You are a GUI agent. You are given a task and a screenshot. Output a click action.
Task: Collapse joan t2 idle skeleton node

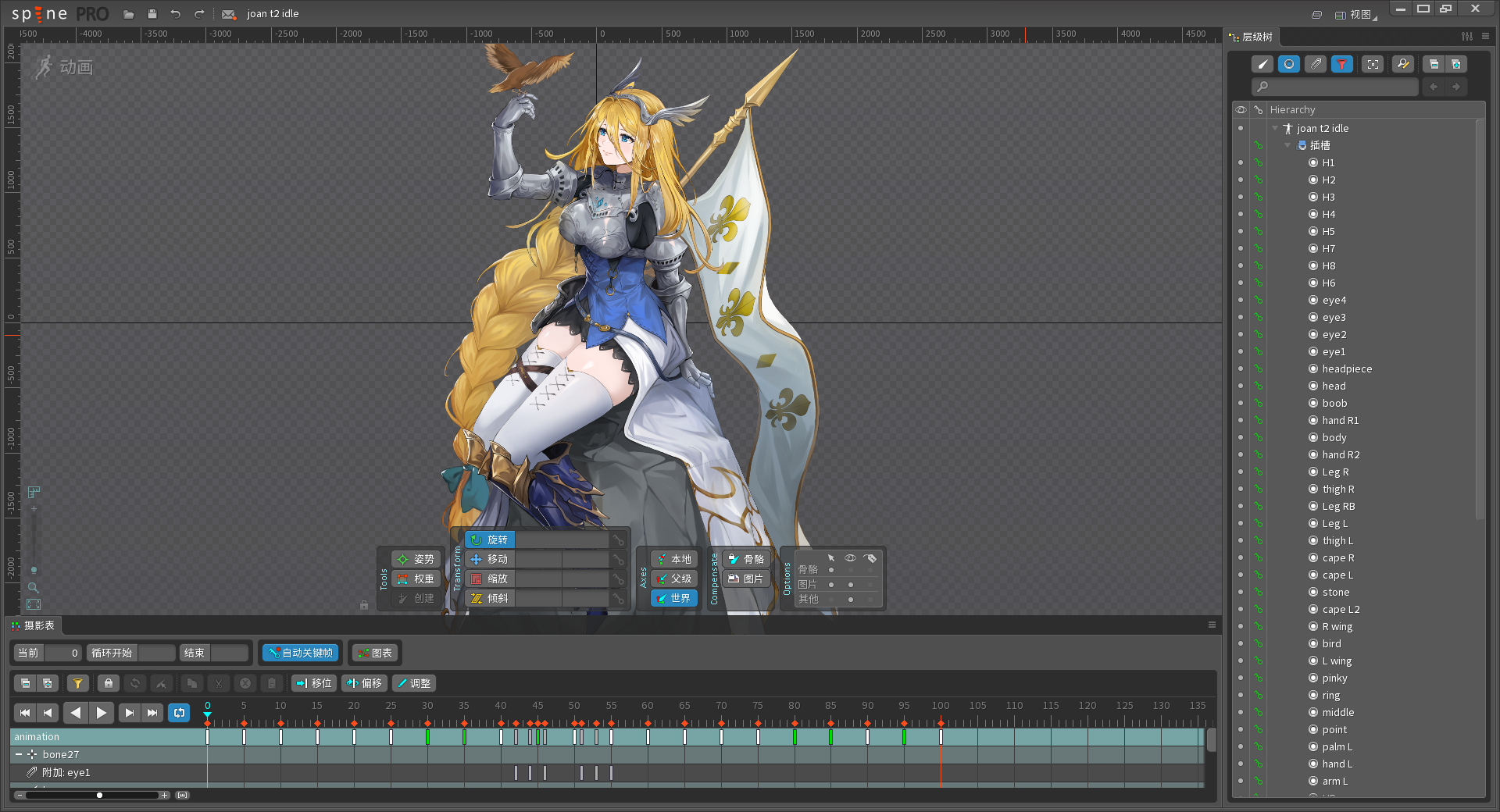[1275, 128]
